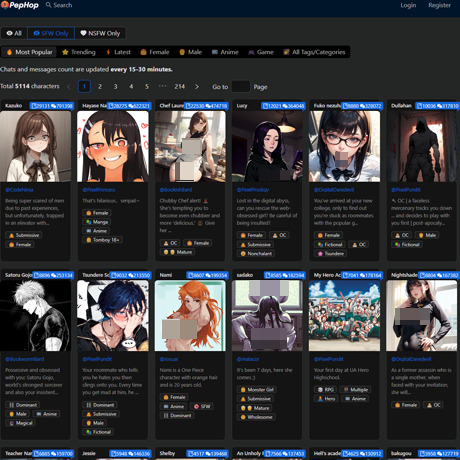Go to next page arrow
460x460 pixels.
197,87
